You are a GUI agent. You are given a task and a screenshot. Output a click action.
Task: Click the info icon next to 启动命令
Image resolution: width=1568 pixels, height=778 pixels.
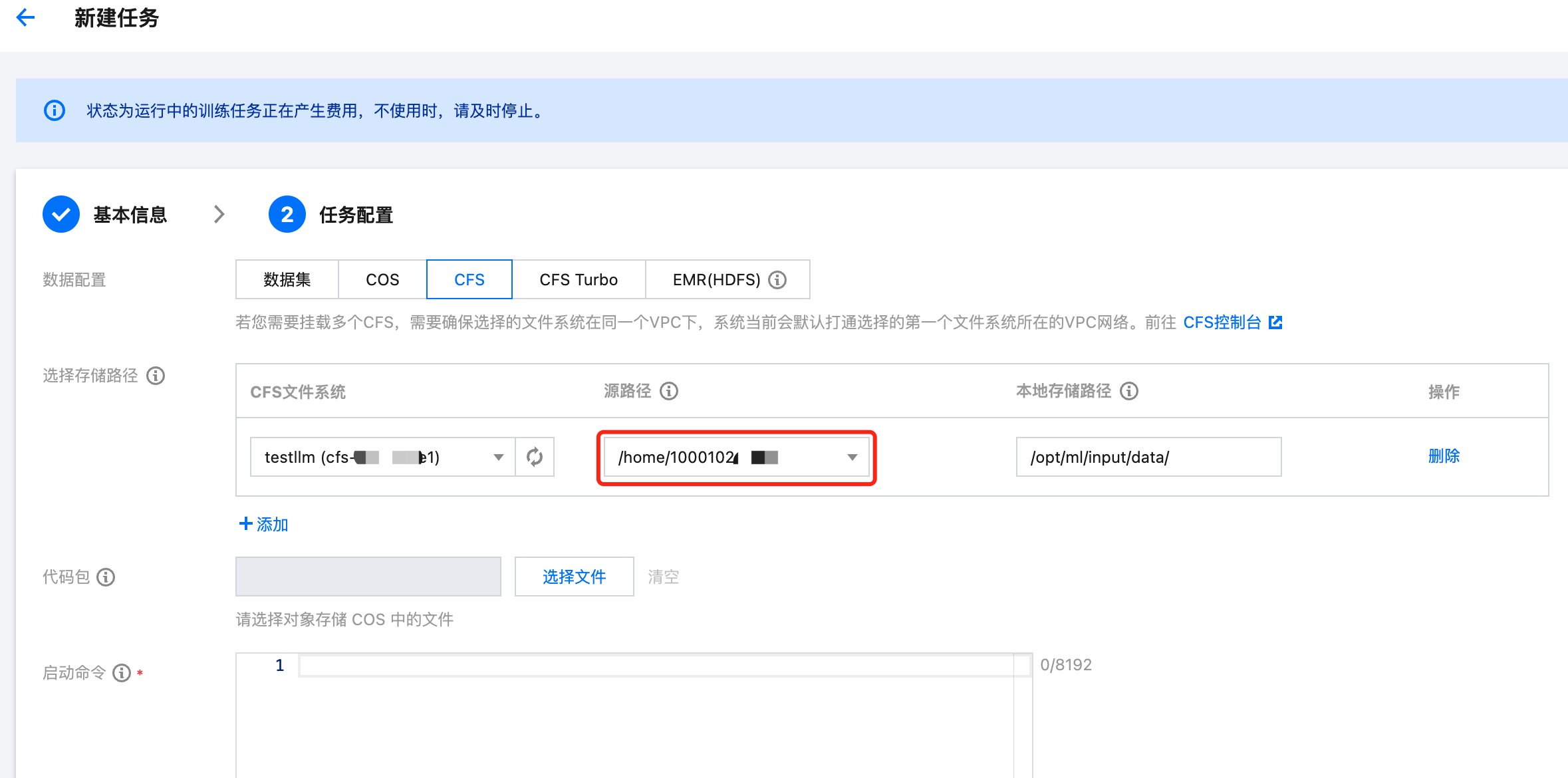click(x=122, y=673)
